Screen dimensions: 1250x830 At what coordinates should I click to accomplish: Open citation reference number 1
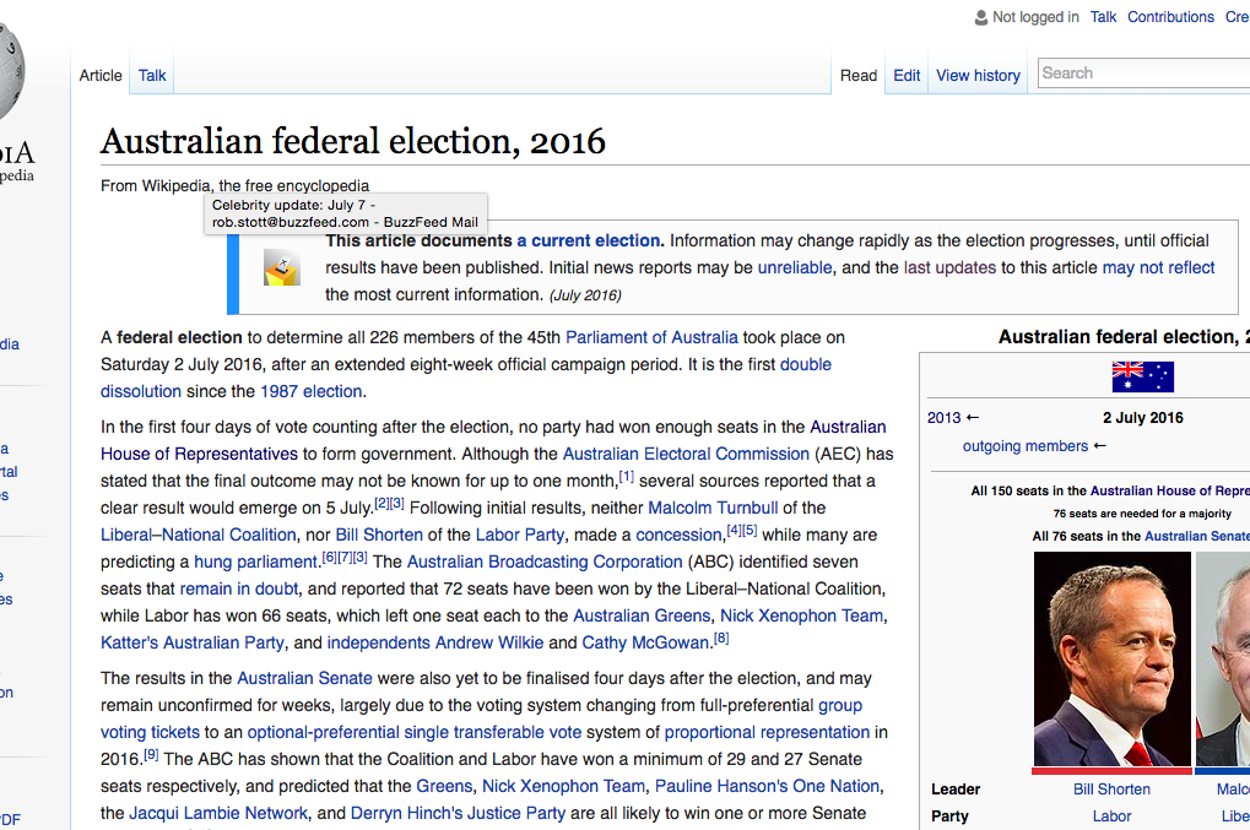626,476
